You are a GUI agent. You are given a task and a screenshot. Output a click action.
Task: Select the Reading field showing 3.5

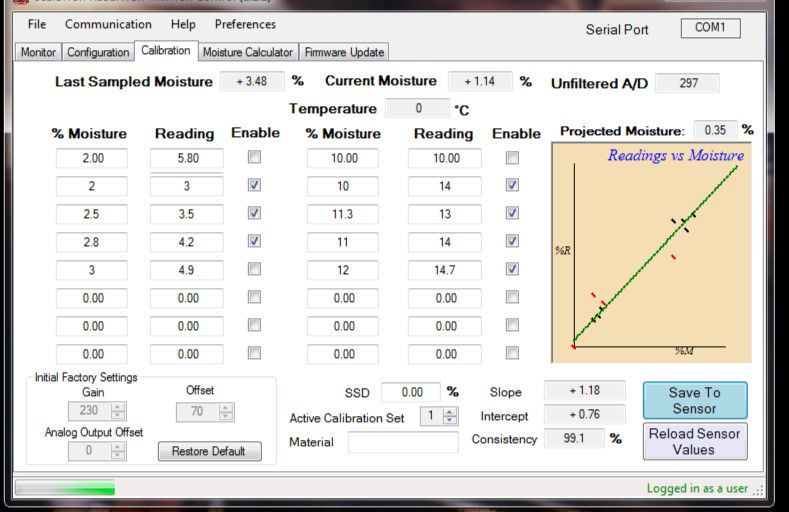click(x=187, y=214)
